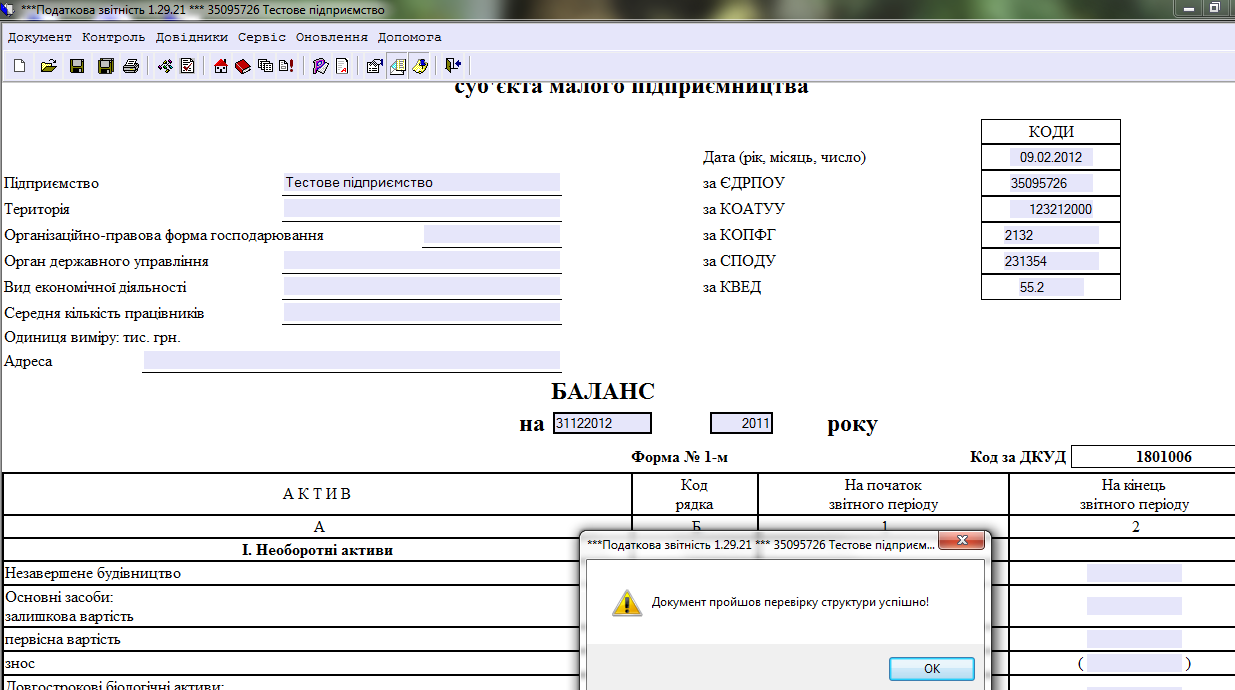The height and width of the screenshot is (690, 1235).
Task: Click the checklist verification icon with red checkmark
Action: (187, 66)
